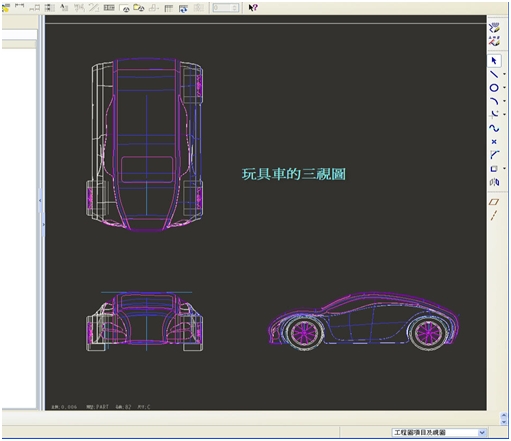
Task: Expand the Rectangle tool dropdown arrow
Action: click(x=504, y=169)
